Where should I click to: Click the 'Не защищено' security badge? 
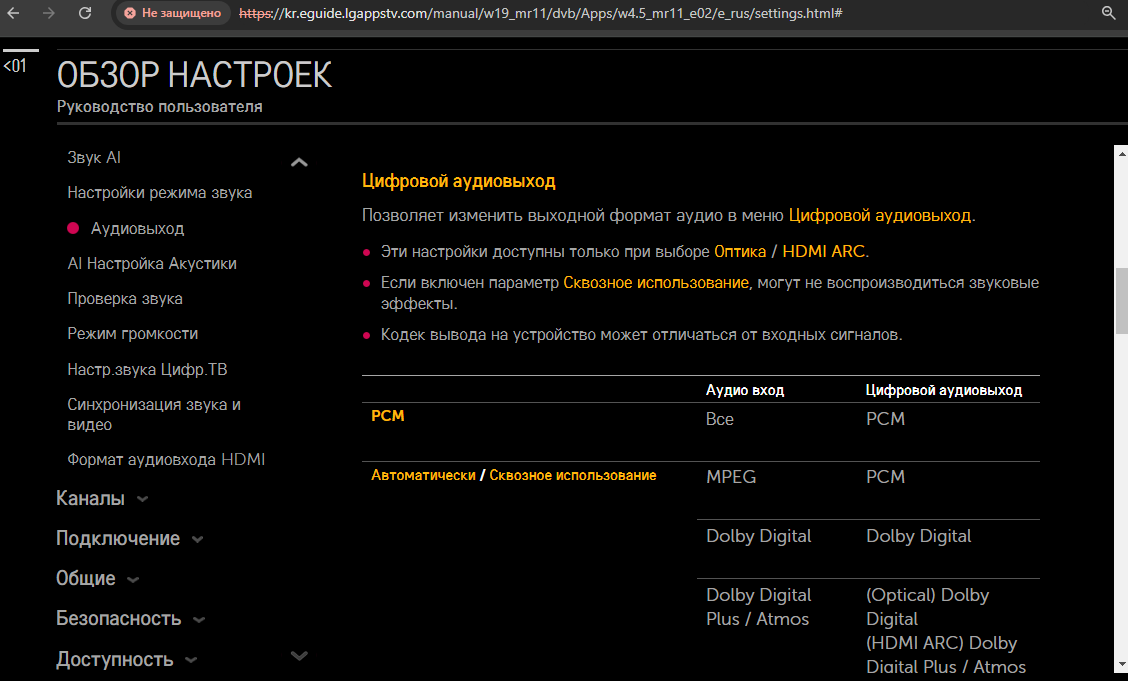click(173, 14)
